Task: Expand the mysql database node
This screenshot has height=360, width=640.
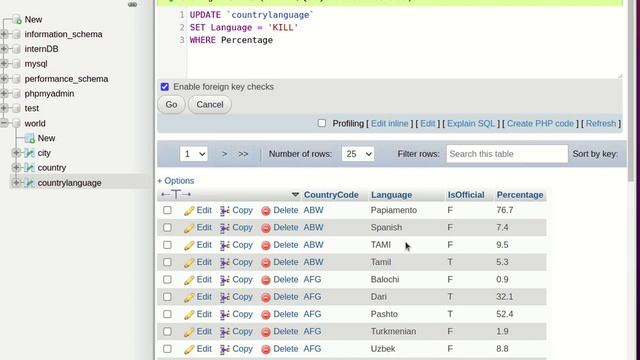Action: click(4, 64)
